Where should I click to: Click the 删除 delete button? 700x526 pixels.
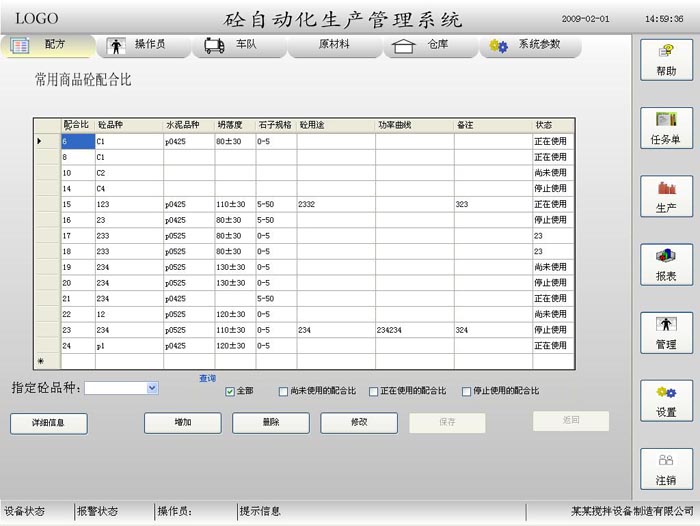coord(271,422)
